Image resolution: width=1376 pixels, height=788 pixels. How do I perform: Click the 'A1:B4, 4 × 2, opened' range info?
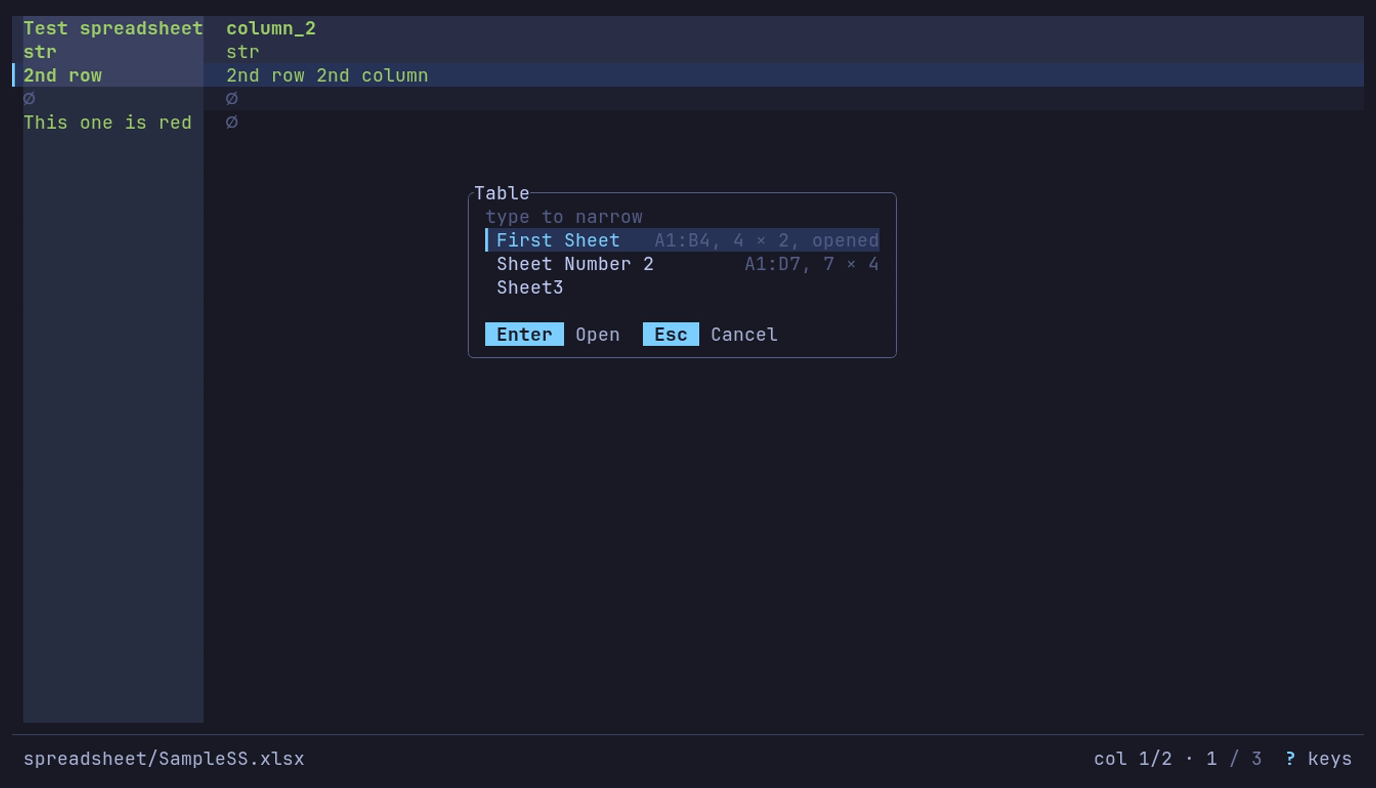coord(767,240)
